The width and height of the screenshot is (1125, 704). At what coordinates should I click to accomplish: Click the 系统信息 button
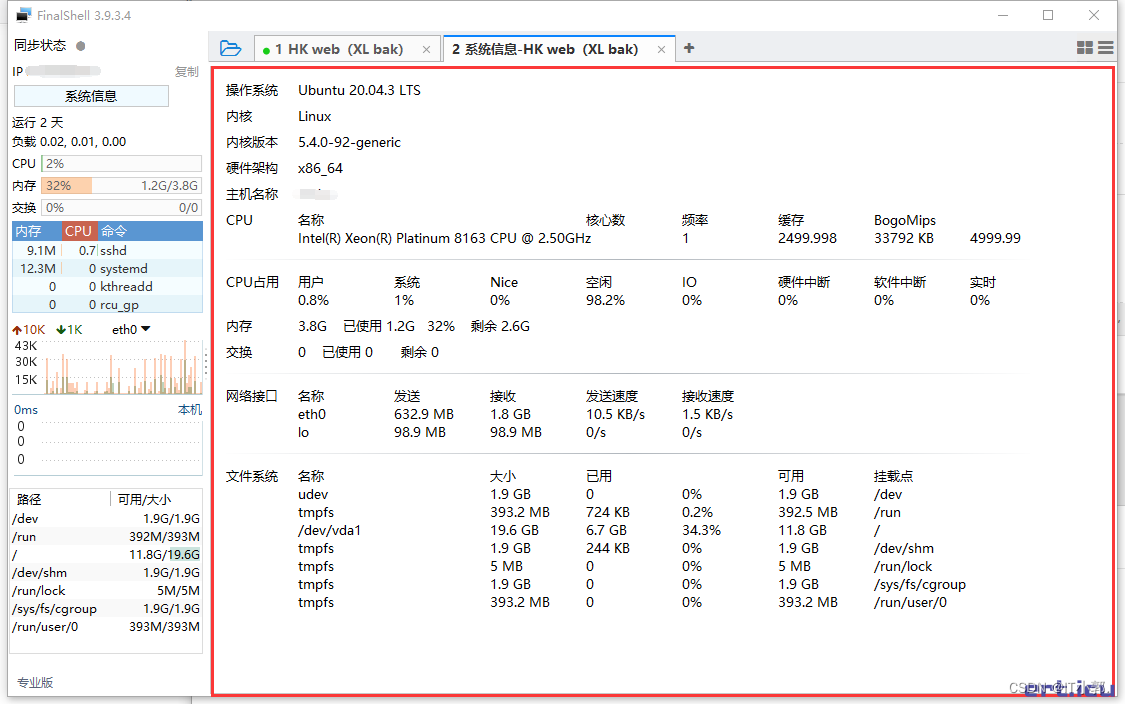[x=91, y=96]
